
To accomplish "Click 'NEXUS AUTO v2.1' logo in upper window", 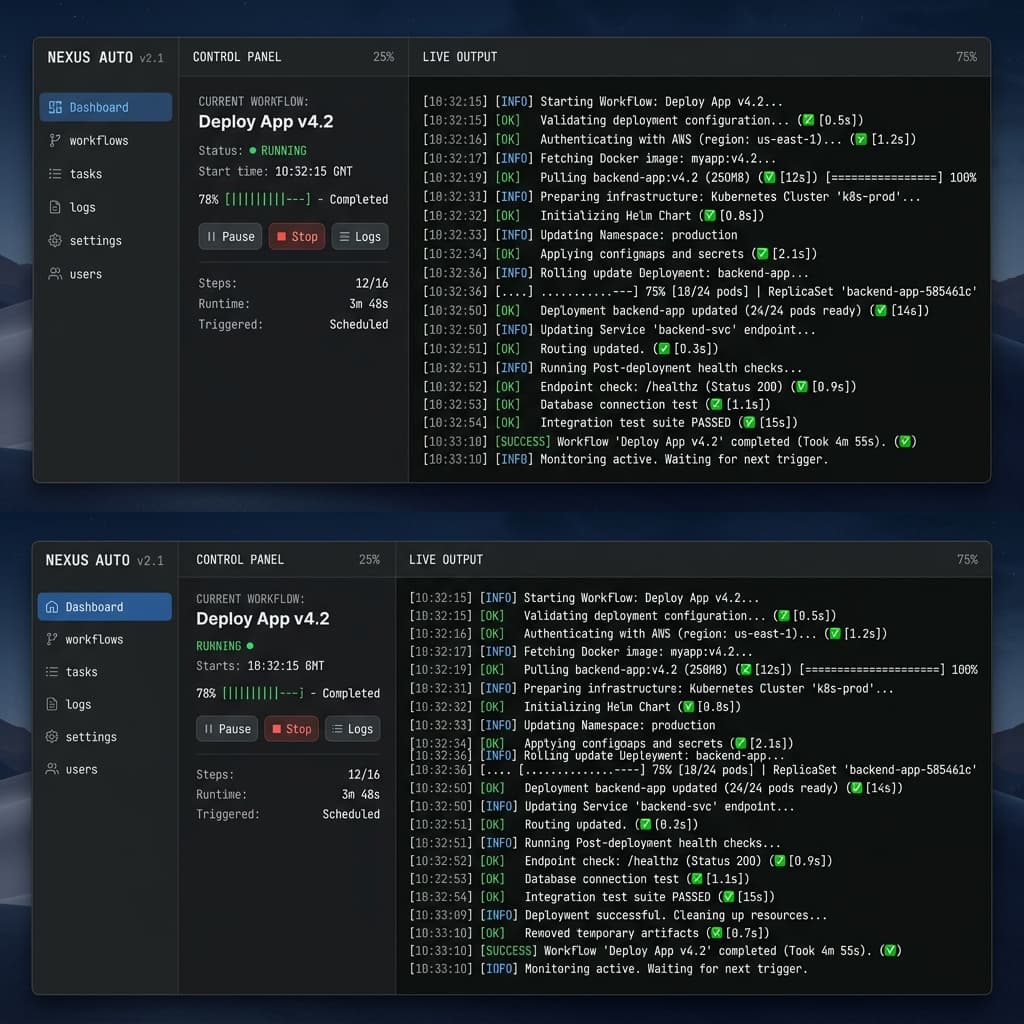I will pyautogui.click(x=106, y=57).
